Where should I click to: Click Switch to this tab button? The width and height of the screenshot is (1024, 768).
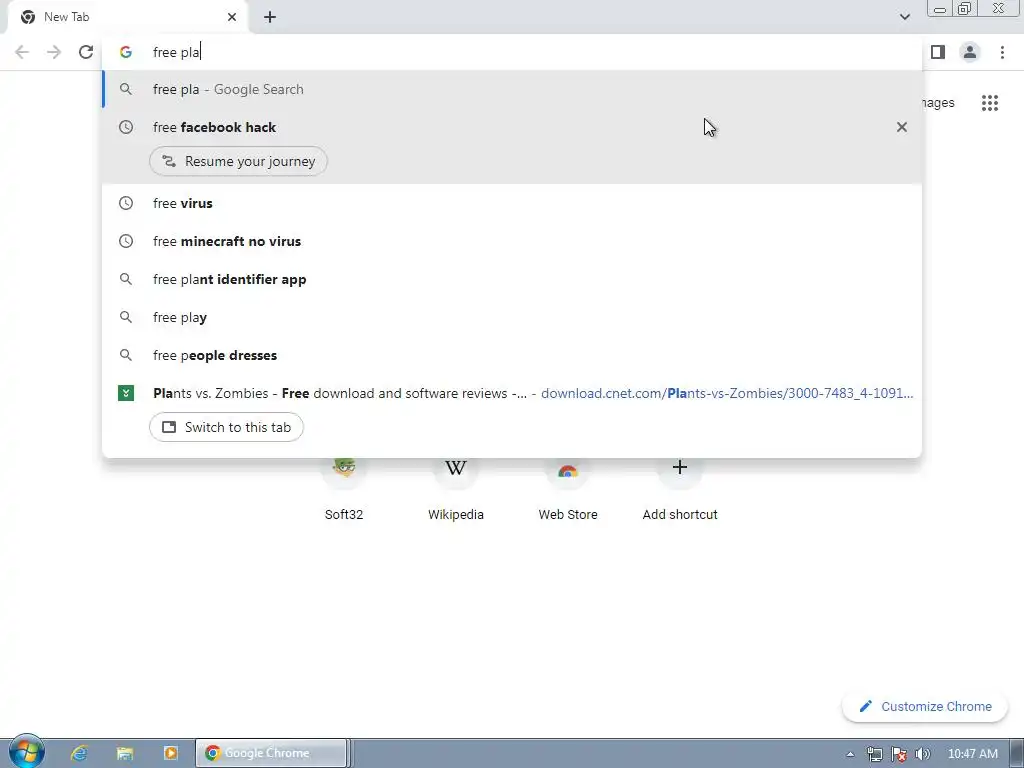pyautogui.click(x=226, y=427)
